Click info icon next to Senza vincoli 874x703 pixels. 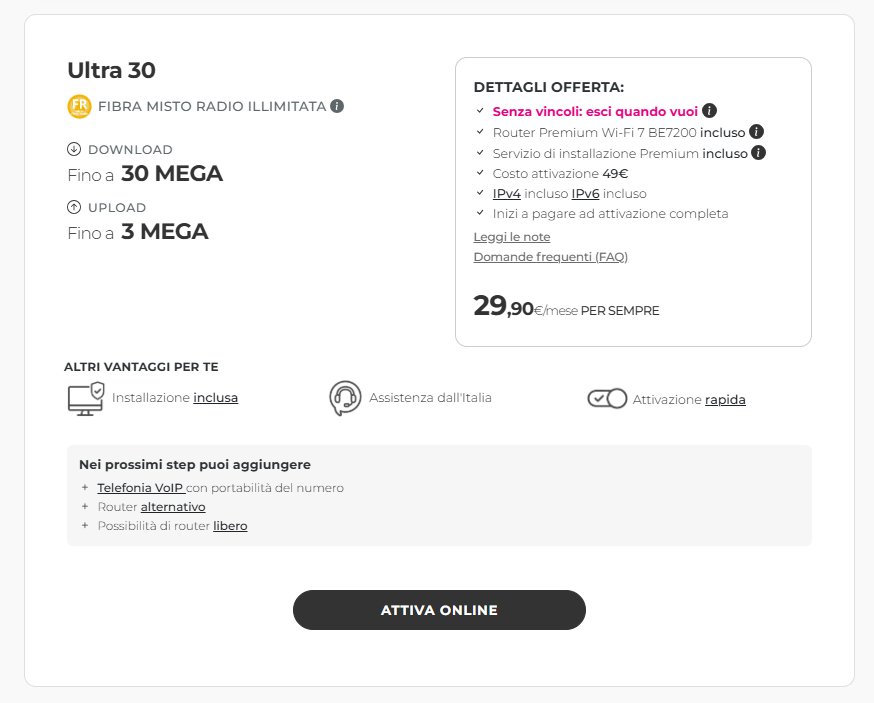[x=709, y=111]
